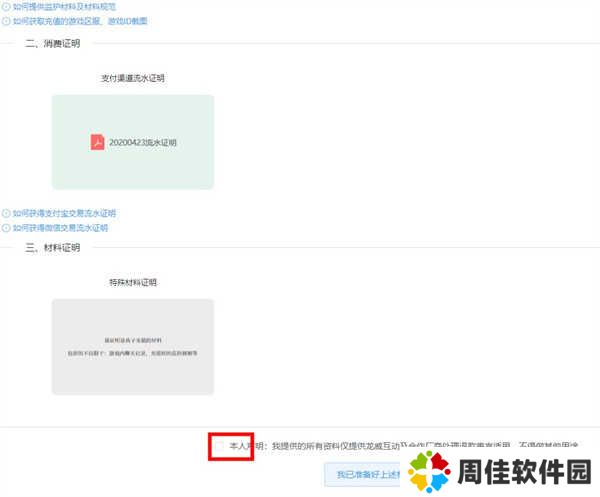Click the 二、消费证明 section heading
The height and width of the screenshot is (497, 600).
[53, 44]
